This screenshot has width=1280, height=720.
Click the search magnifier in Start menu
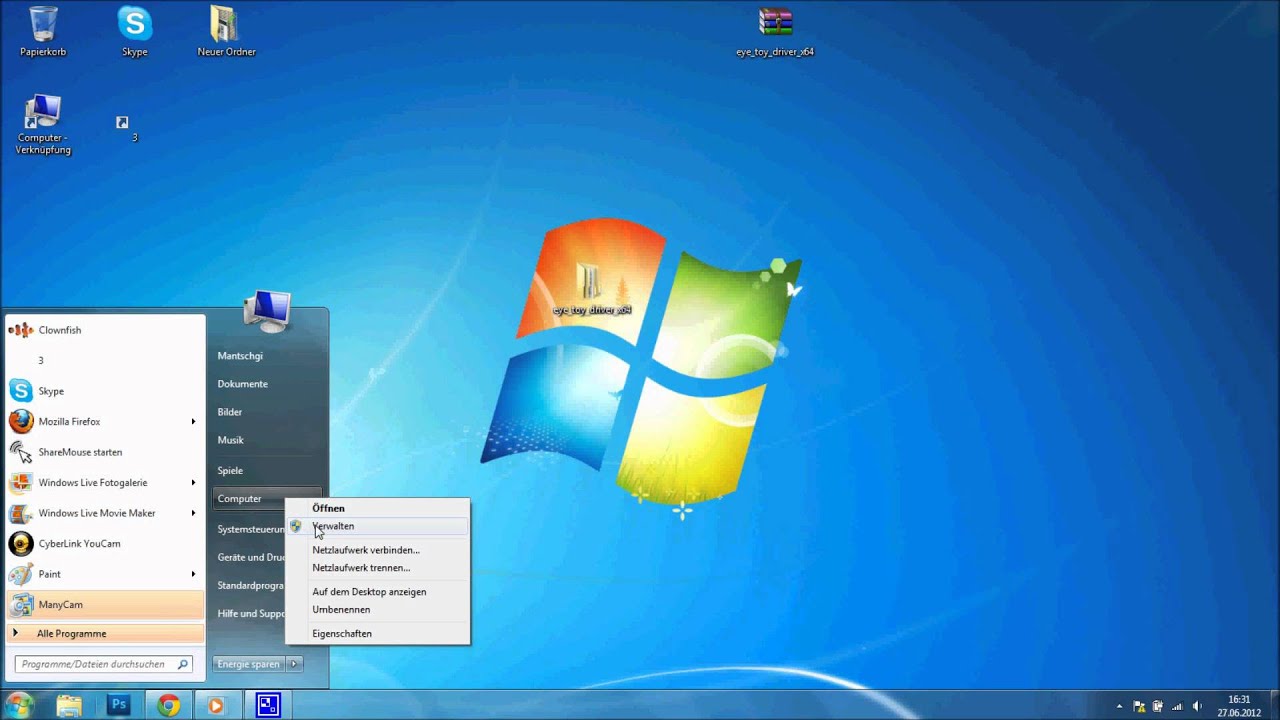coord(183,664)
